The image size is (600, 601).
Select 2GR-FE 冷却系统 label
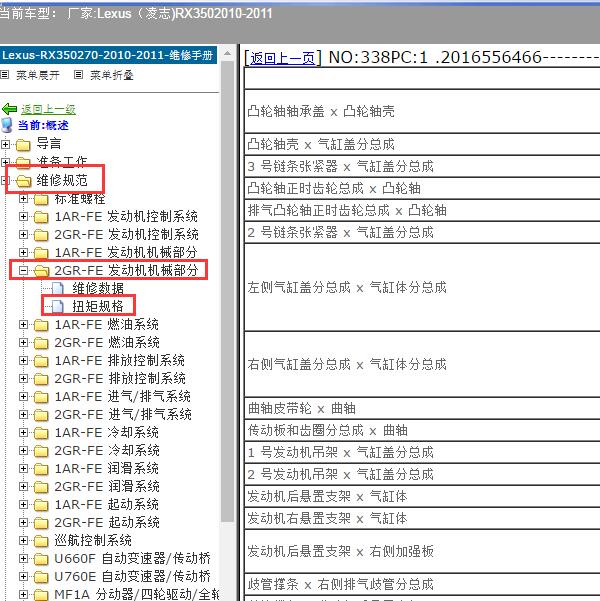107,450
